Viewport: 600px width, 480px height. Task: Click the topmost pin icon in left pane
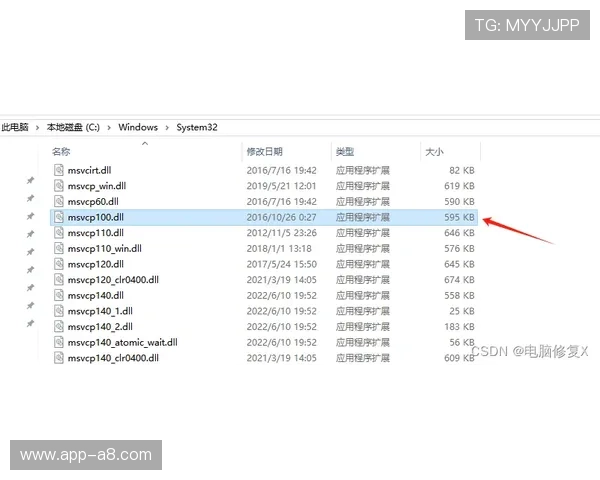pyautogui.click(x=30, y=180)
